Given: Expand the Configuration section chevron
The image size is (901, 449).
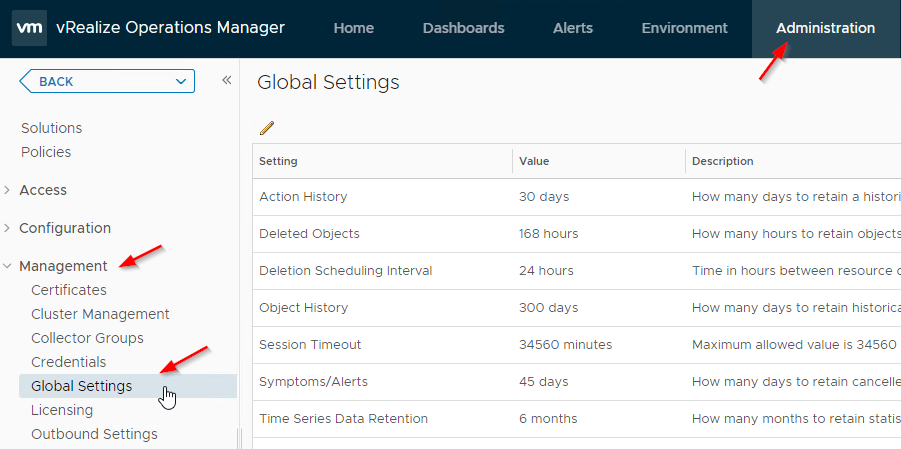Looking at the screenshot, I should coord(7,228).
